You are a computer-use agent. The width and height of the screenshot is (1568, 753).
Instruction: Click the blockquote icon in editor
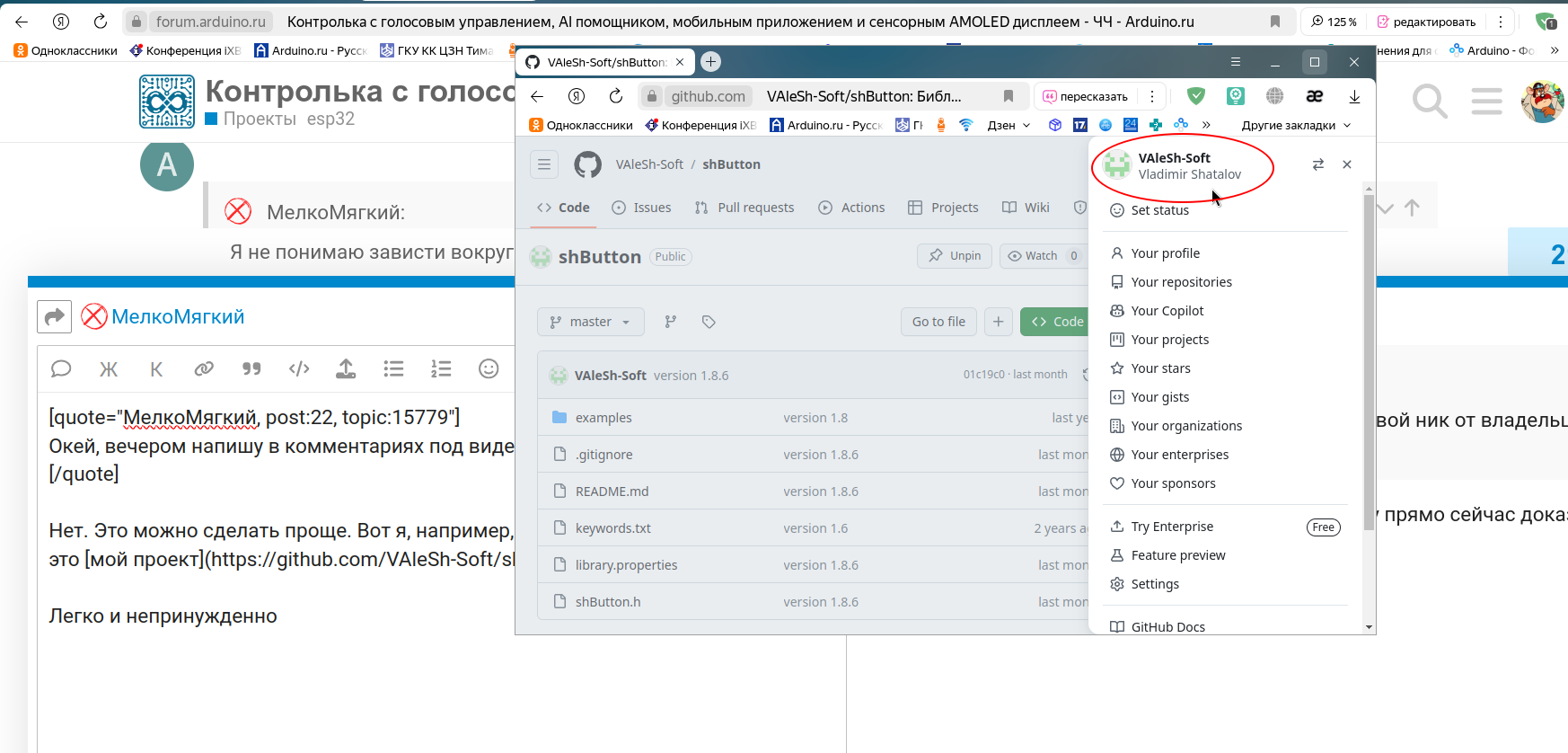(251, 368)
